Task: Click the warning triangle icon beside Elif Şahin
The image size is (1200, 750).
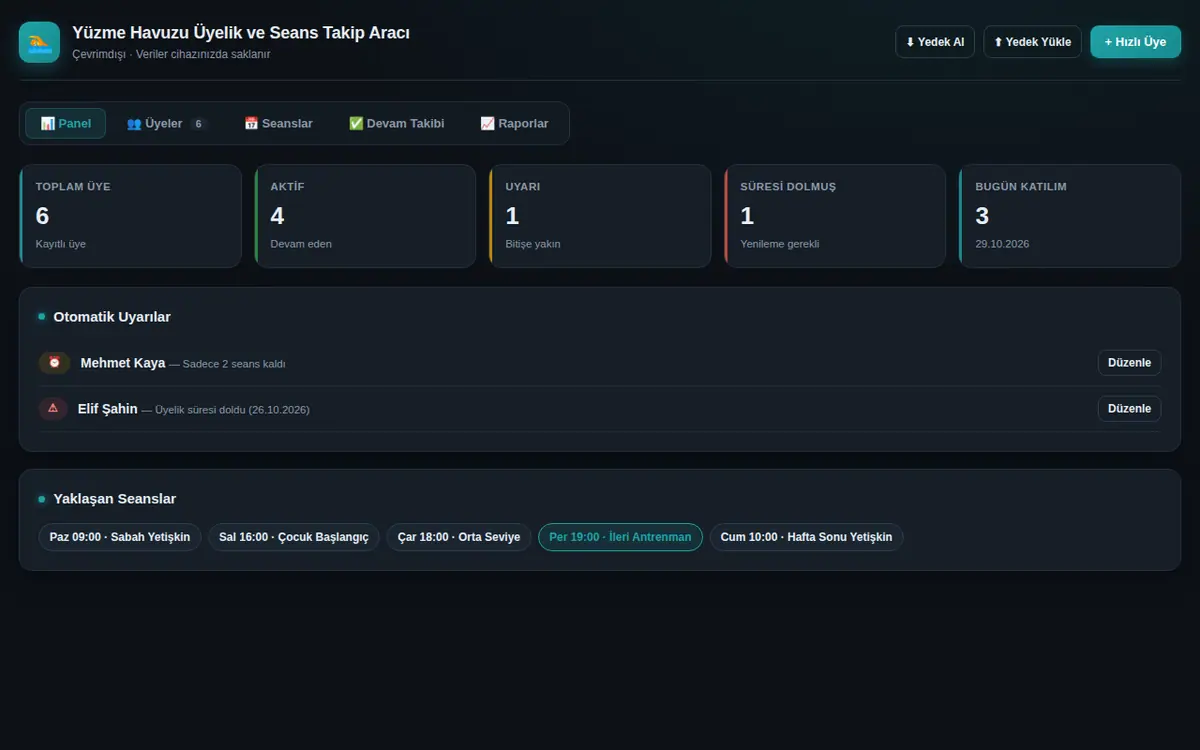Action: (x=53, y=409)
